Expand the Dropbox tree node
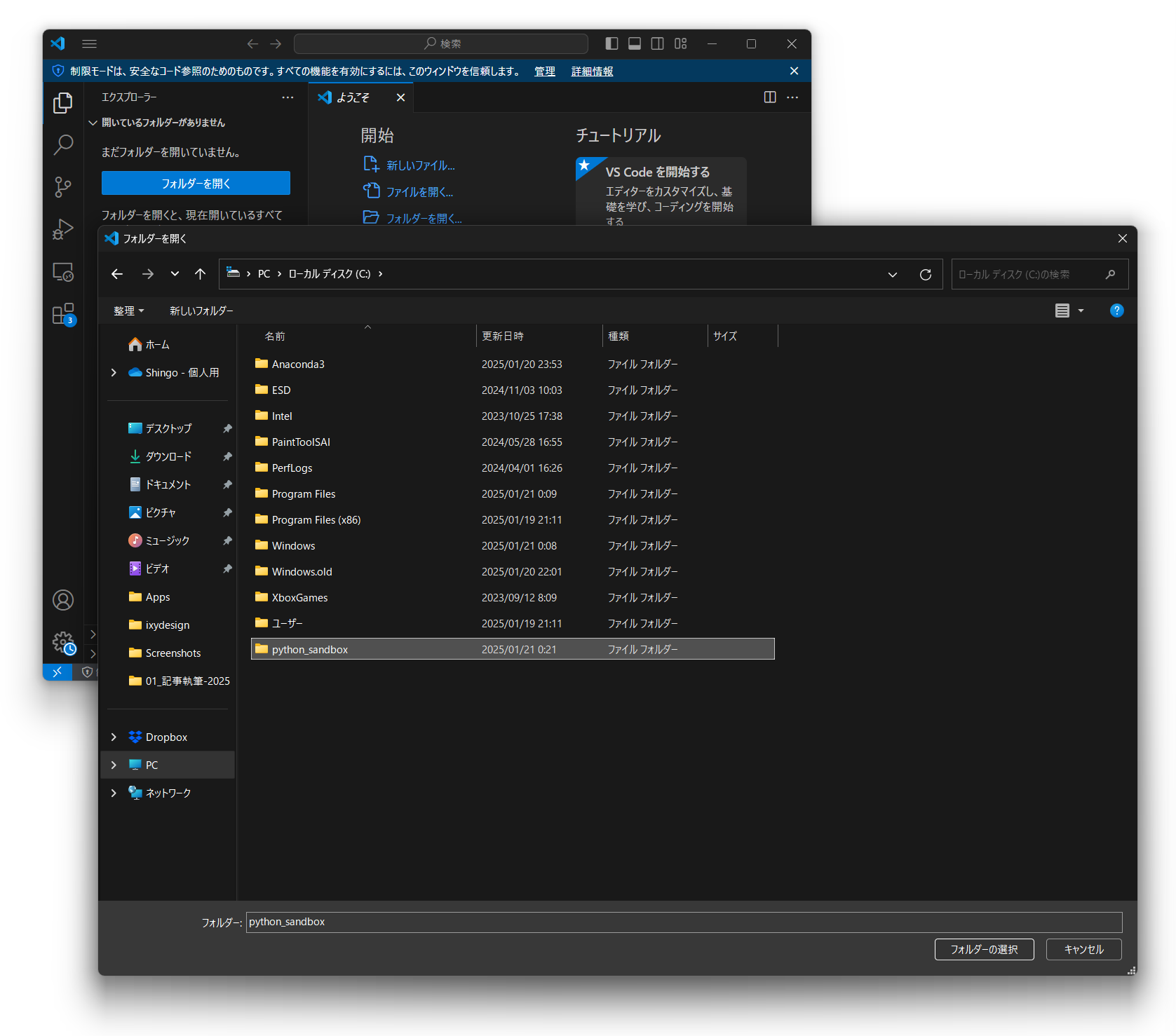1176x1036 pixels. point(114,737)
